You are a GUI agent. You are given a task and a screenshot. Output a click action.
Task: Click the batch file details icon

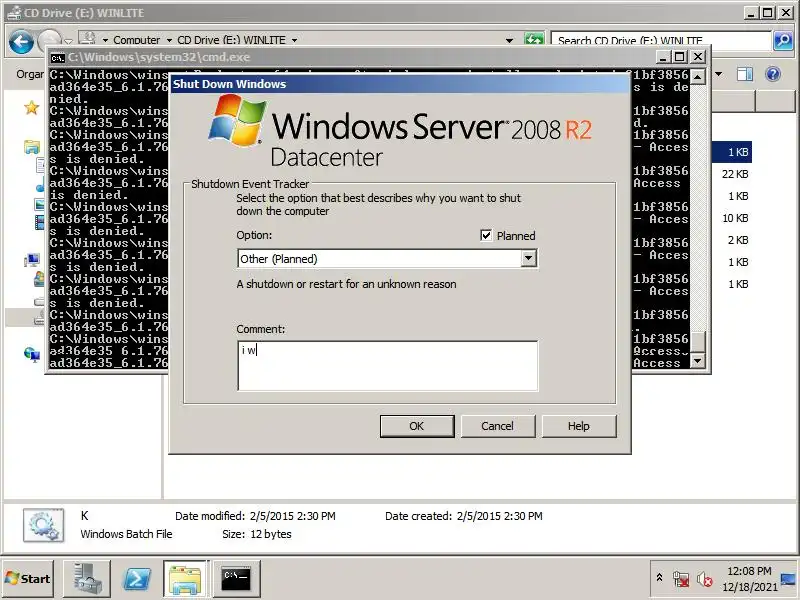pyautogui.click(x=44, y=526)
